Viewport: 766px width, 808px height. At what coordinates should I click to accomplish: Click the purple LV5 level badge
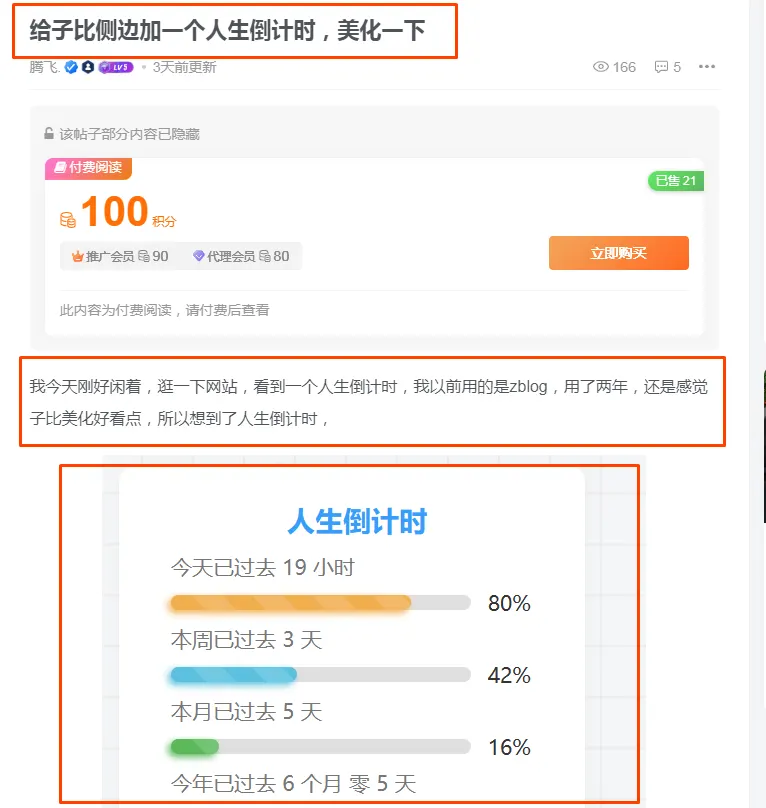pos(116,67)
